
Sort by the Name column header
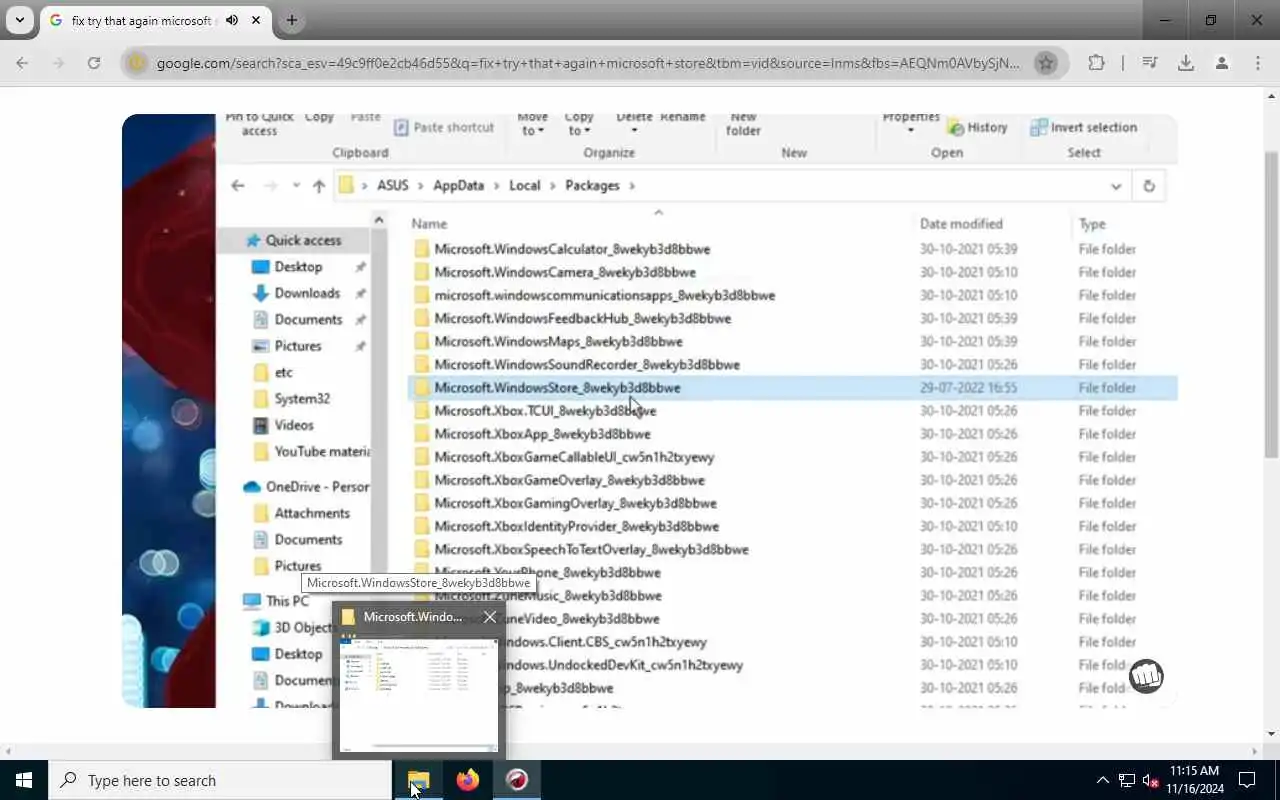pos(429,224)
